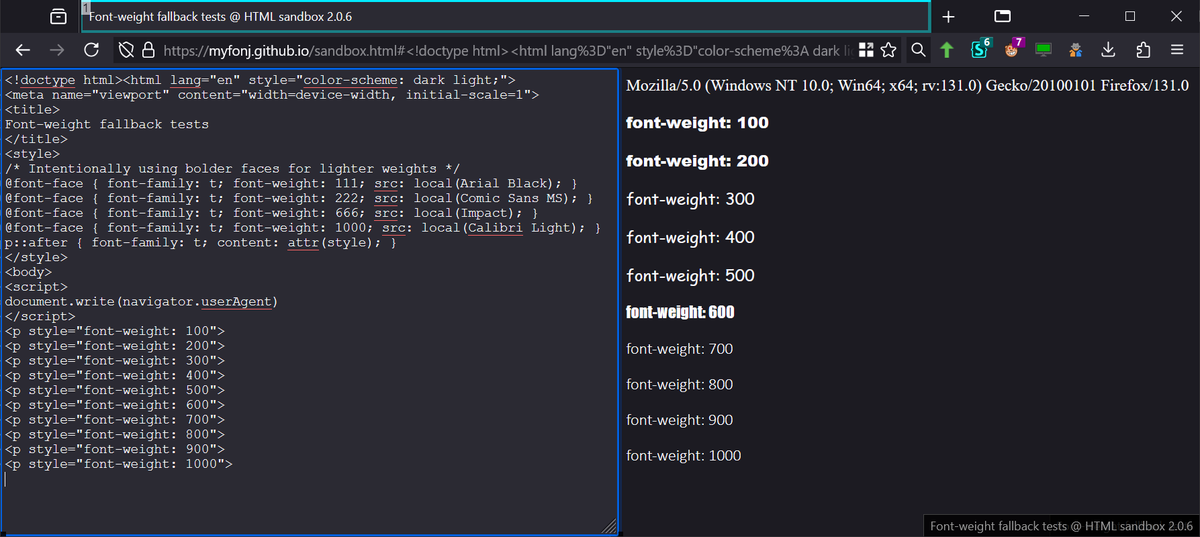Open the Downloads panel
1200x537 pixels.
click(1108, 50)
